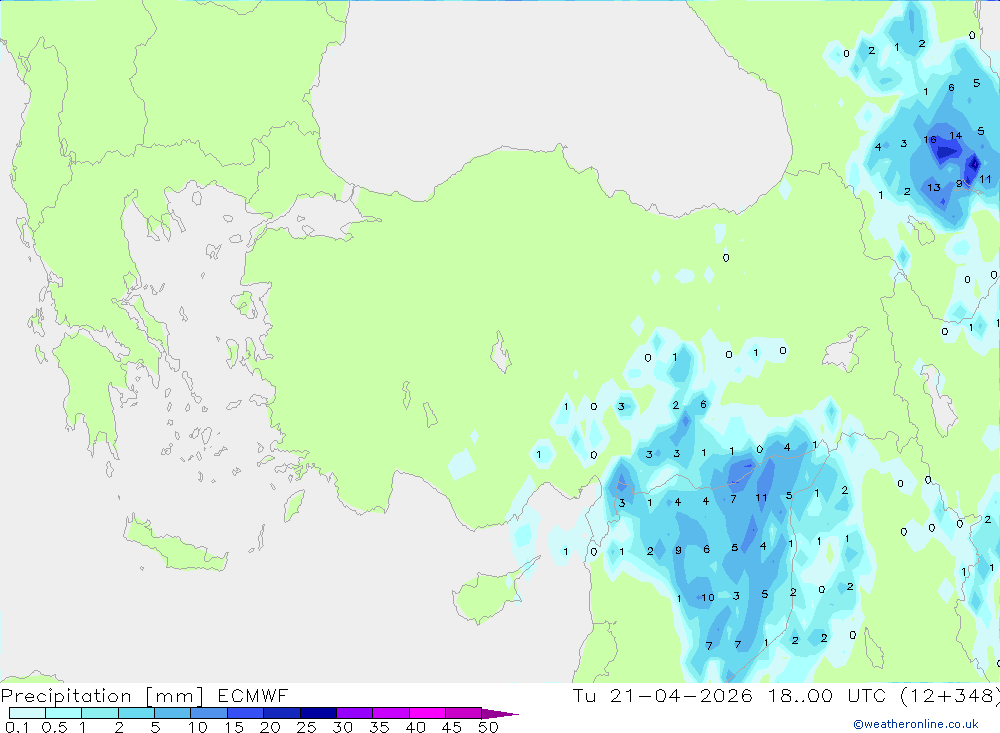Choose the 10–15 mm legend color swatch
Image resolution: width=1000 pixels, height=733 pixels.
click(209, 713)
